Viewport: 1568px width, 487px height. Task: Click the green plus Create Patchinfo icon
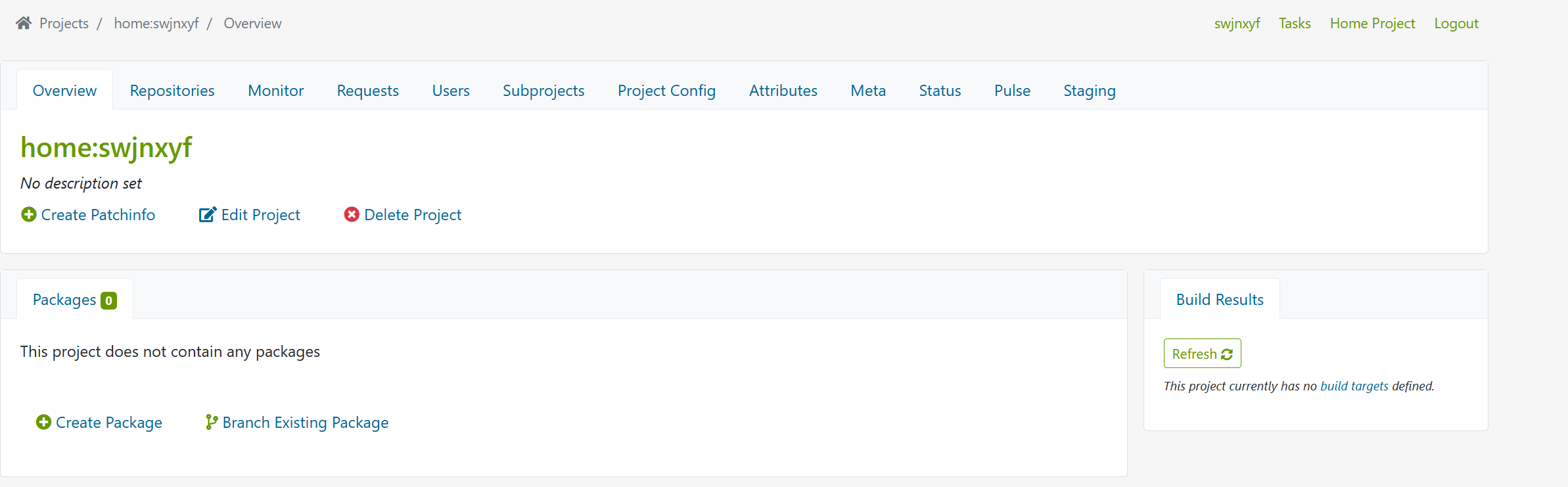(x=29, y=215)
